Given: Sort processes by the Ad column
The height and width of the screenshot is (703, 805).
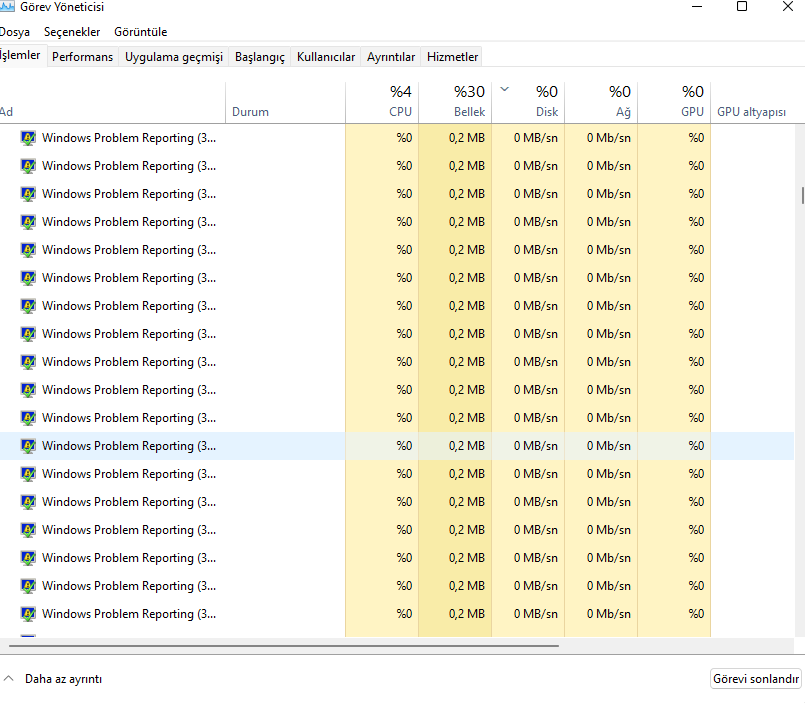Looking at the screenshot, I should (112, 103).
